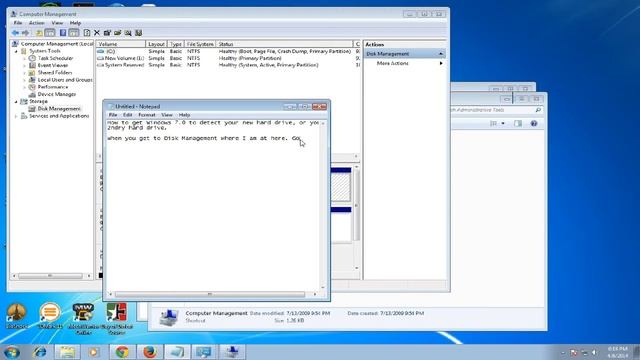Click the Back arrow in Computer Management toolbar
Viewport: 640px width, 360px height.
tap(16, 33)
